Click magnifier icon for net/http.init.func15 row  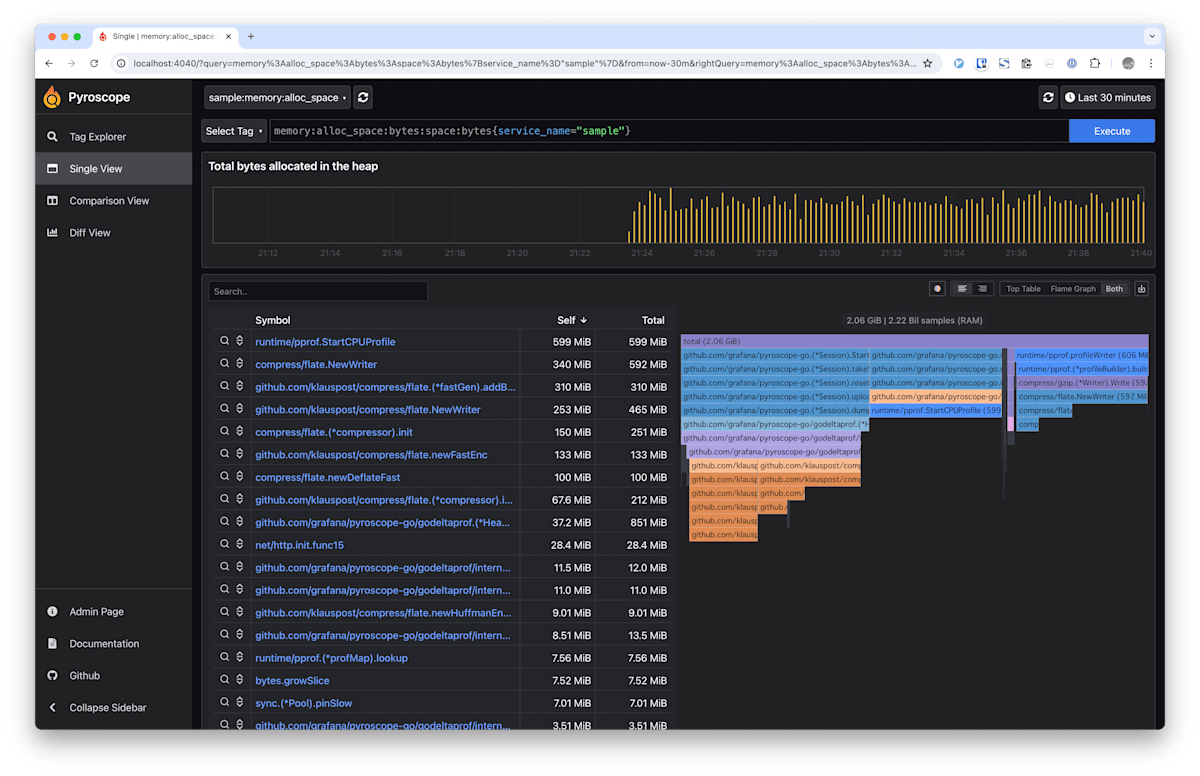click(225, 545)
